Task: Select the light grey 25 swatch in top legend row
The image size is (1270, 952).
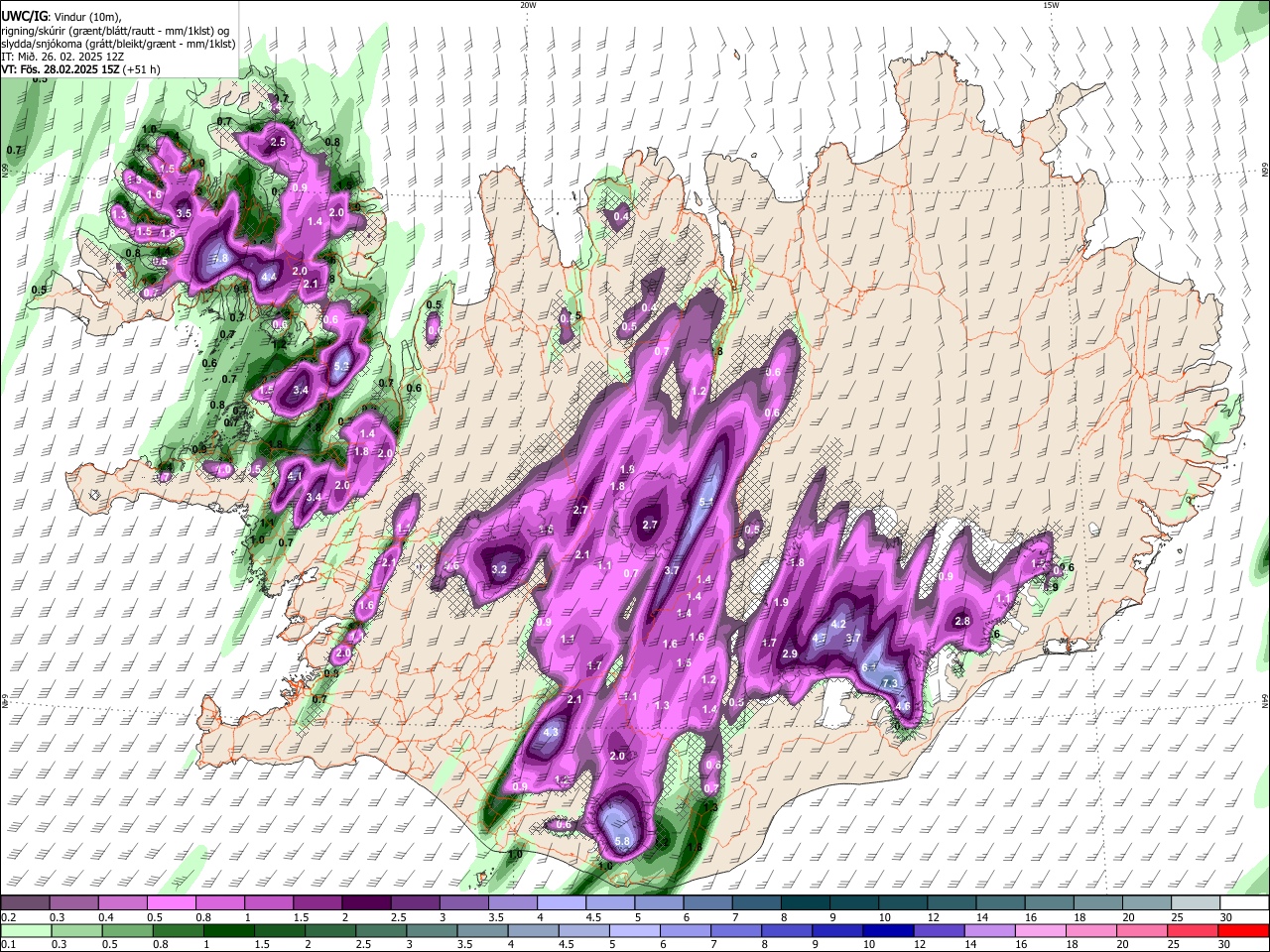Action: pyautogui.click(x=1196, y=902)
